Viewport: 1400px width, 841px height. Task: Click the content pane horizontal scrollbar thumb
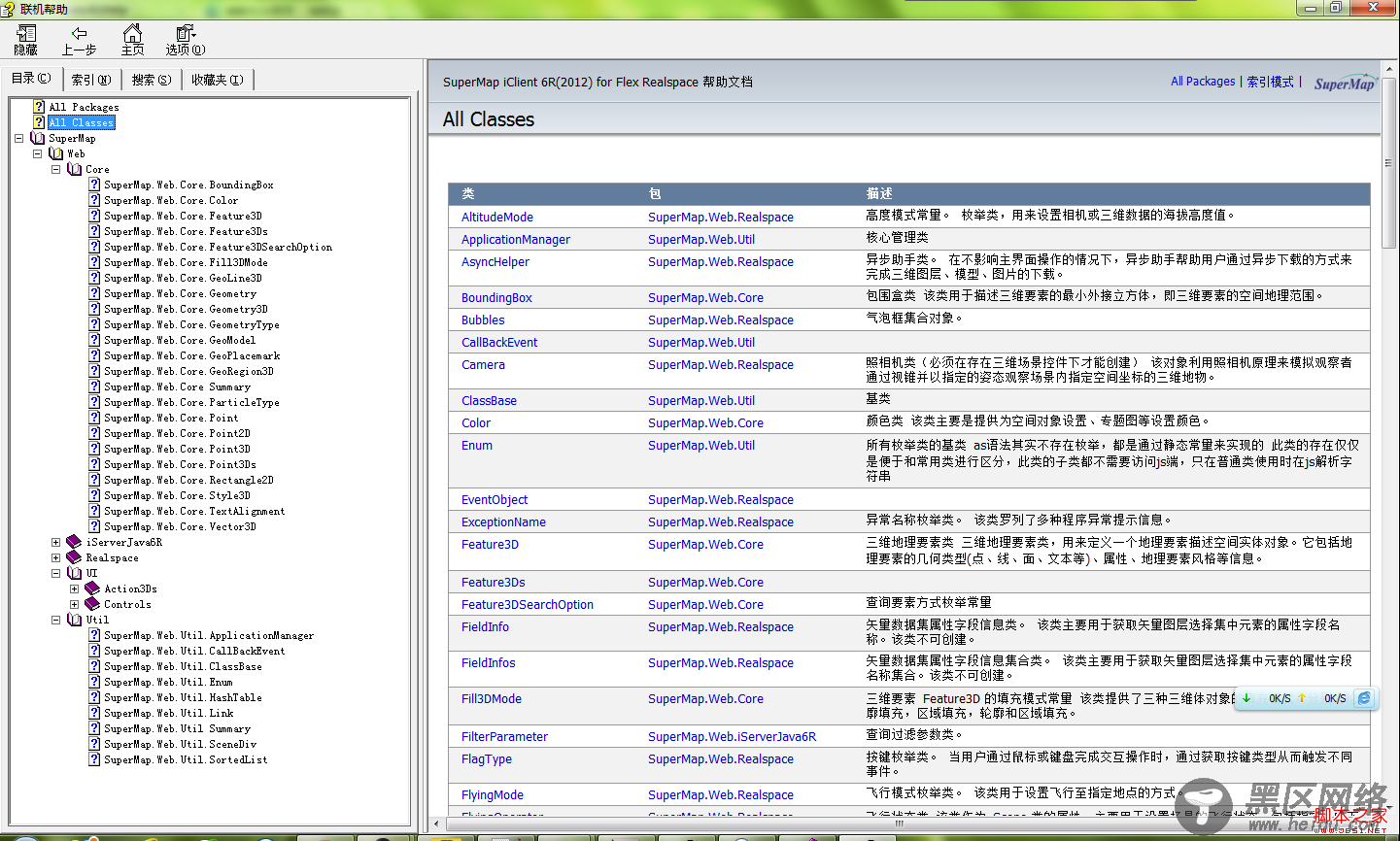pos(899,824)
